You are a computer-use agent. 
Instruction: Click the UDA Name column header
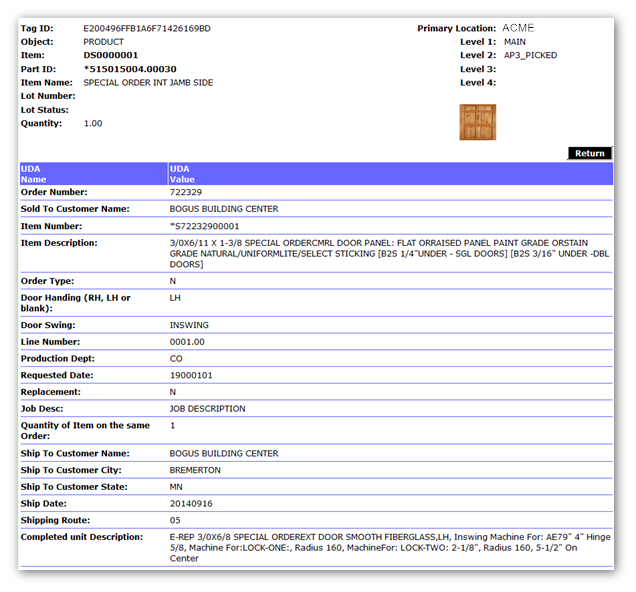click(94, 174)
